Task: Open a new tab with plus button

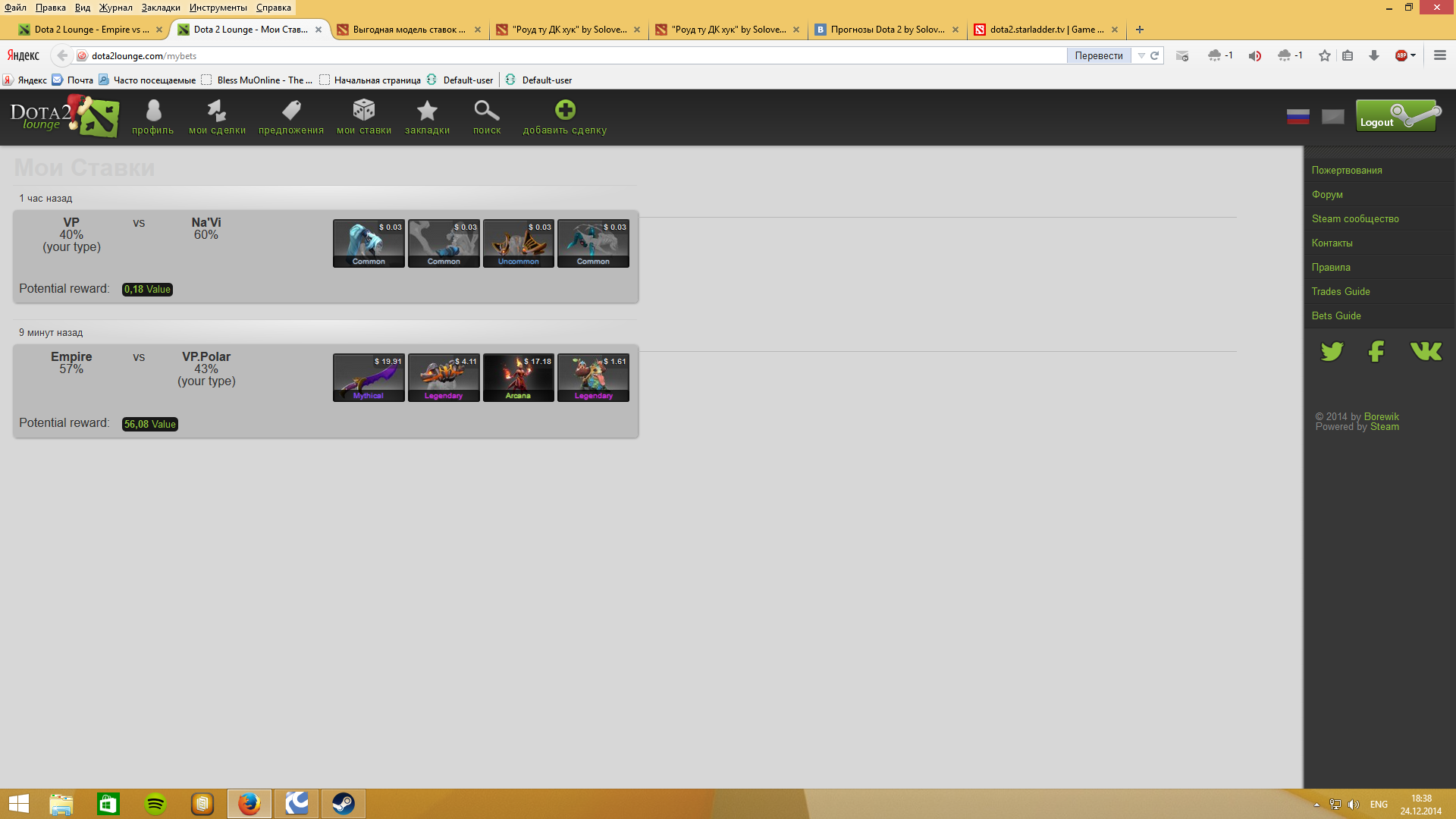Action: point(1139,30)
